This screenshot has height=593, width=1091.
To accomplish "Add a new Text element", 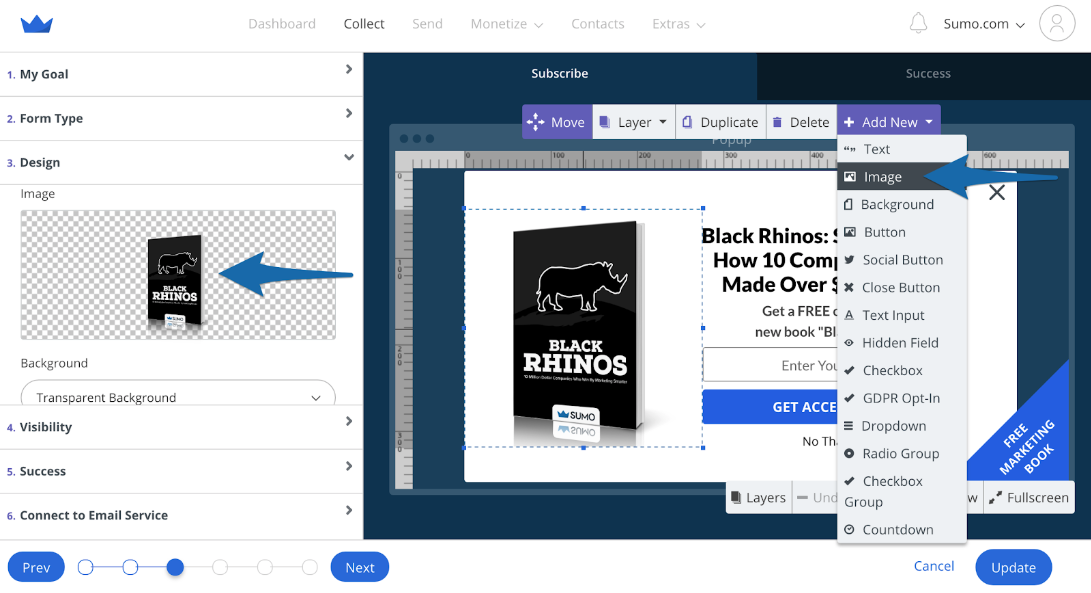I will tap(902, 149).
